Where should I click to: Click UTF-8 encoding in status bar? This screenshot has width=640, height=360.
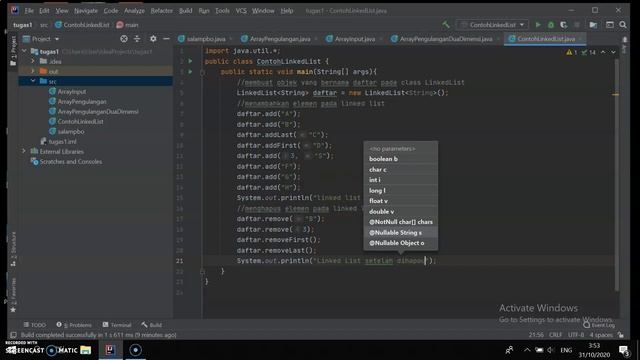(x=576, y=335)
